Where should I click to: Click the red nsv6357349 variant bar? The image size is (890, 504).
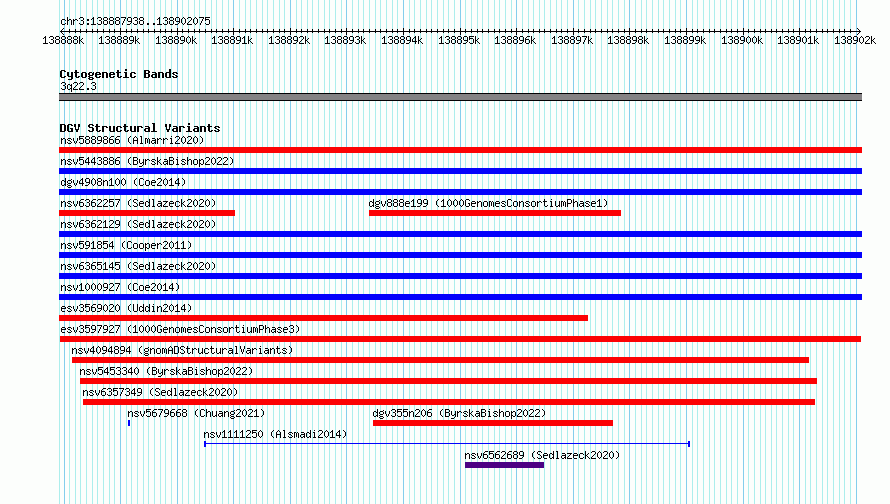pos(449,402)
